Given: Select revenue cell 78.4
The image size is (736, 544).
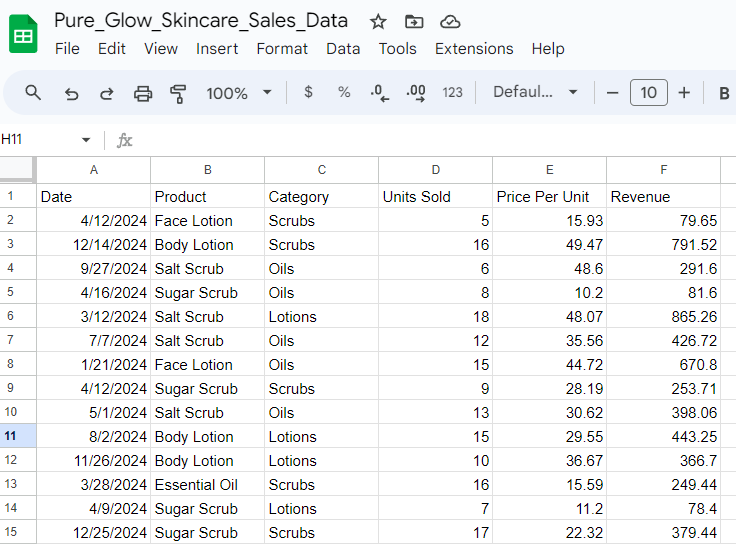Looking at the screenshot, I should point(664,508).
